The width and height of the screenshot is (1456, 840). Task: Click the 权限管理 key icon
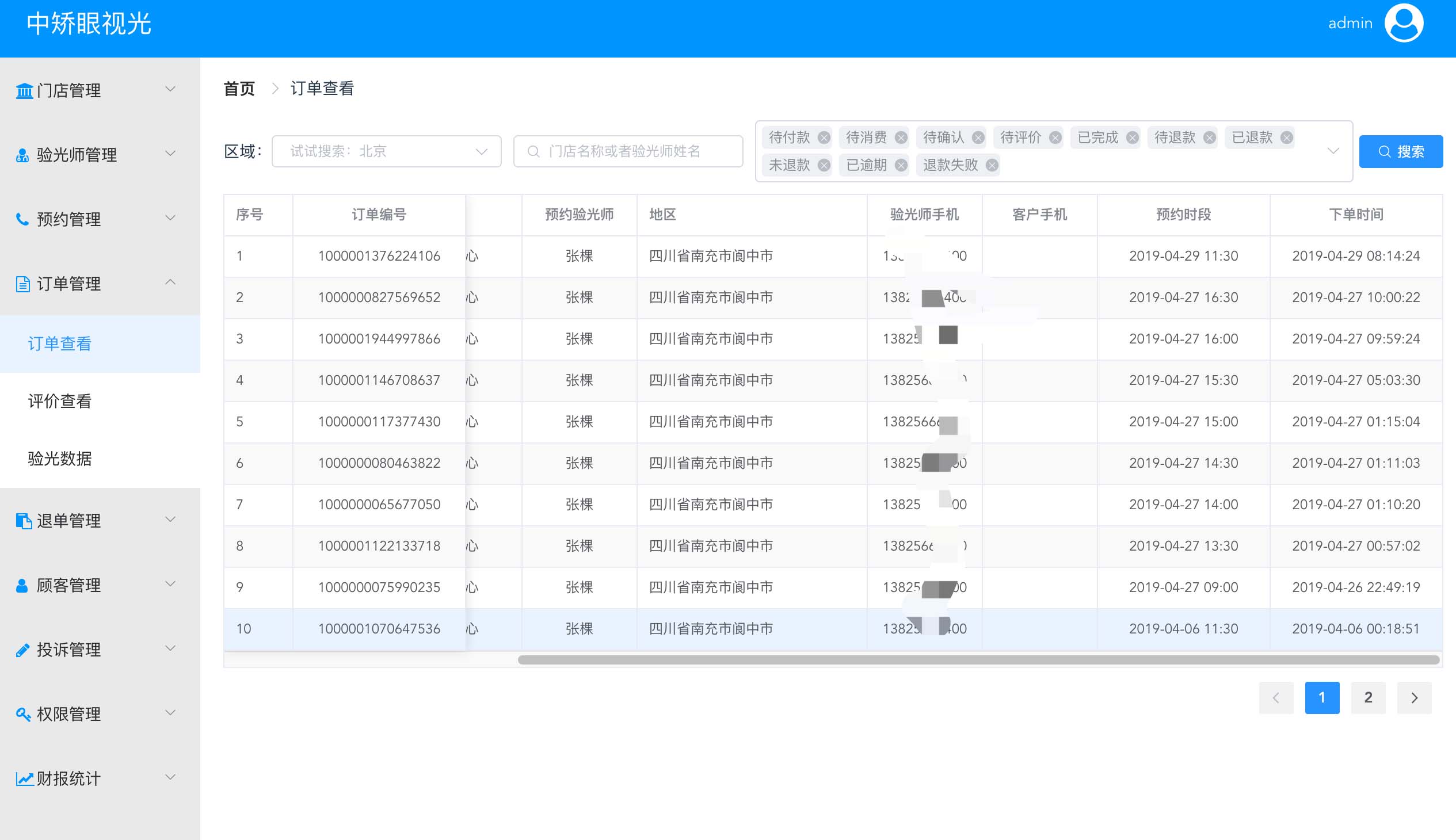[x=23, y=714]
